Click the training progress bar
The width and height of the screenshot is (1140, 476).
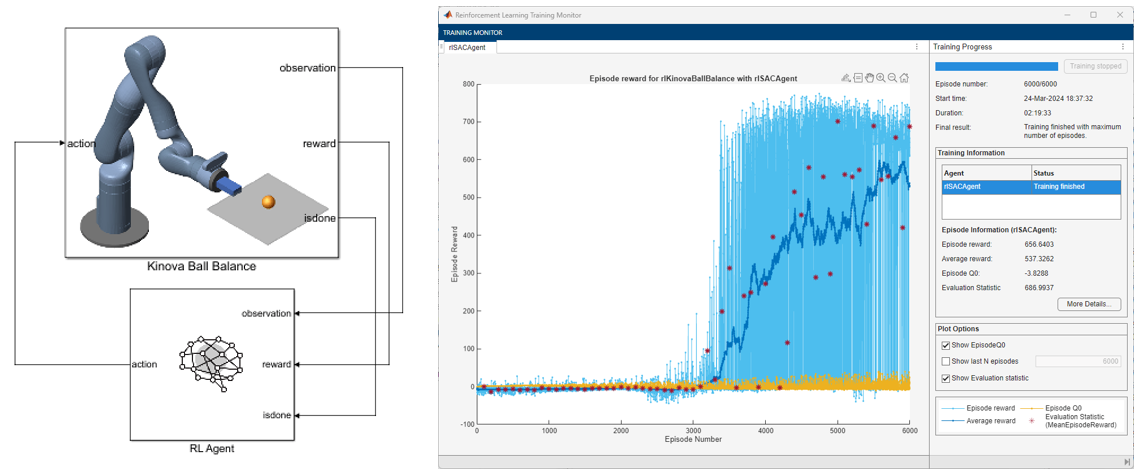tap(995, 66)
